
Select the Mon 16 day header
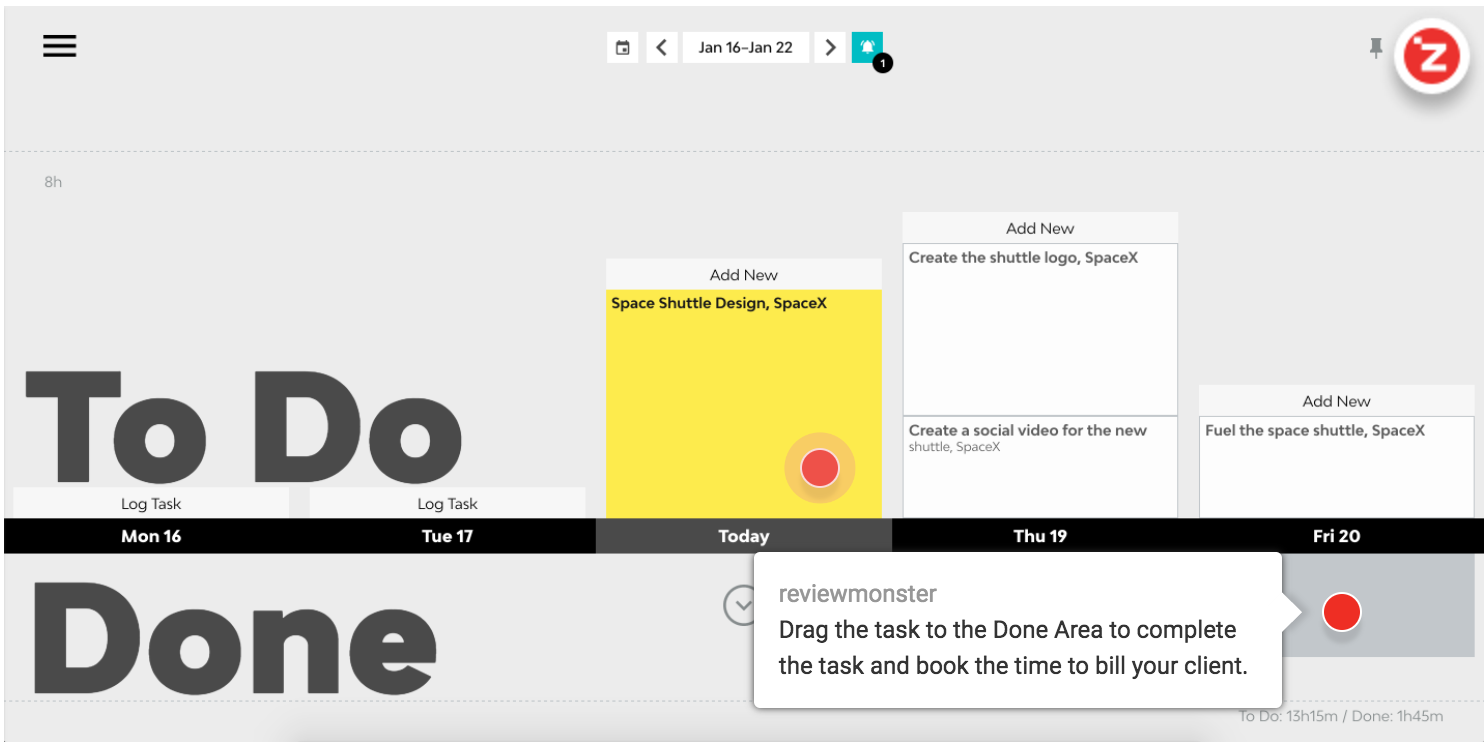click(151, 536)
